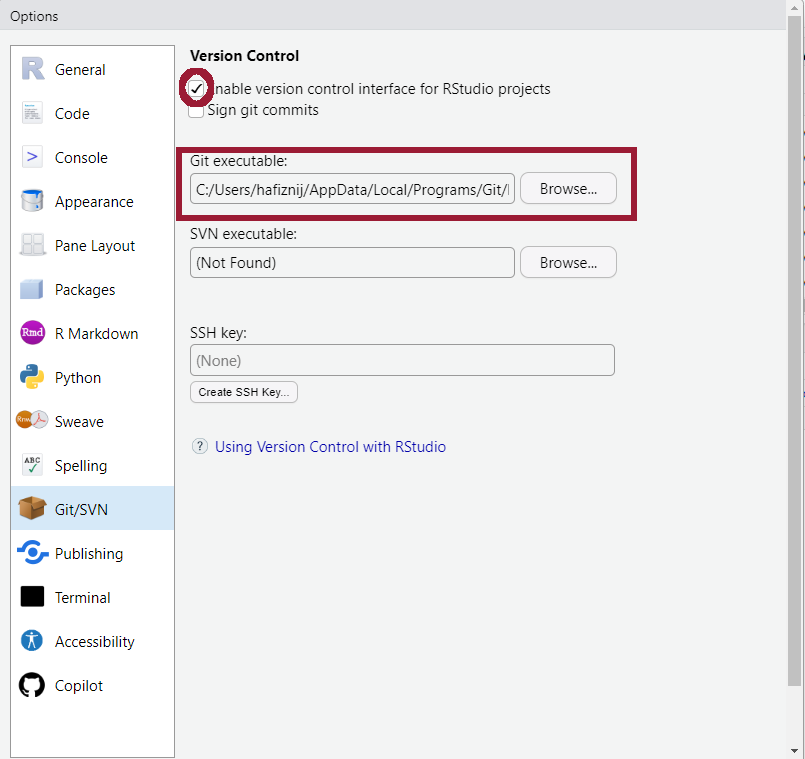
Task: Click the Packages box icon
Action: click(33, 289)
